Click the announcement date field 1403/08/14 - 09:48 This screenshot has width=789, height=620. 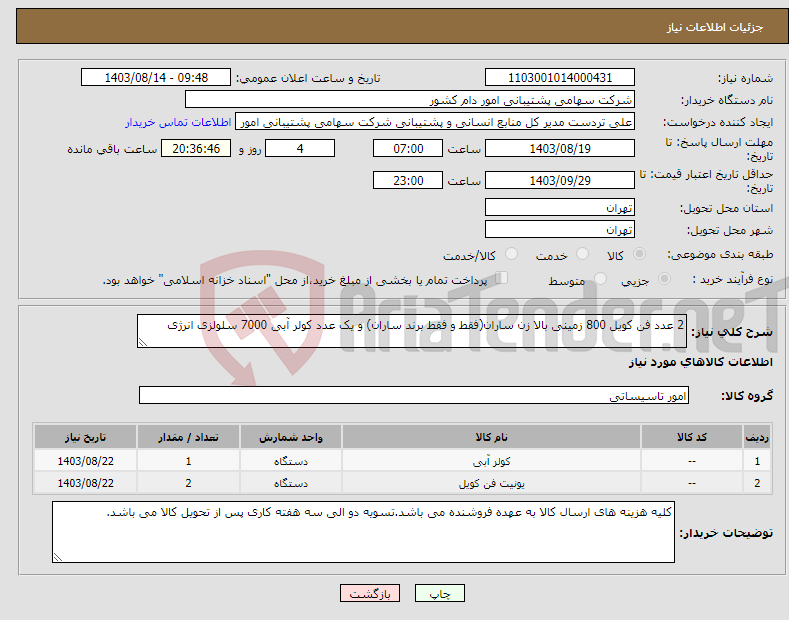(x=156, y=78)
